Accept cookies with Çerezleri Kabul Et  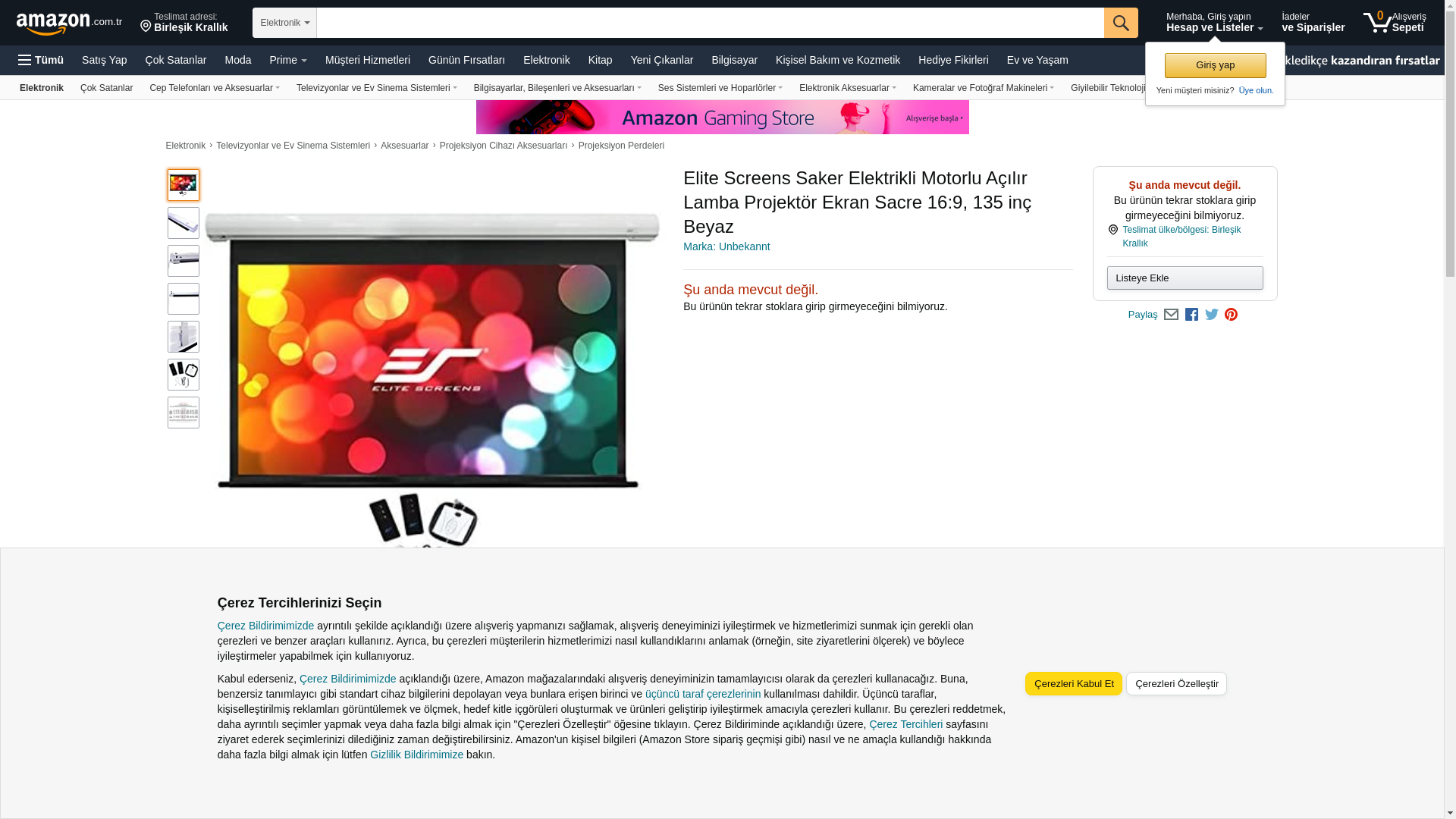pos(1074,683)
